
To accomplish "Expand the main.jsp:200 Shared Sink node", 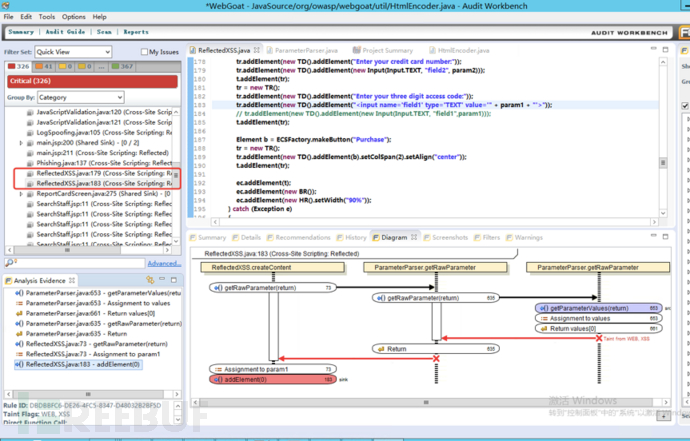I will click(x=22, y=143).
